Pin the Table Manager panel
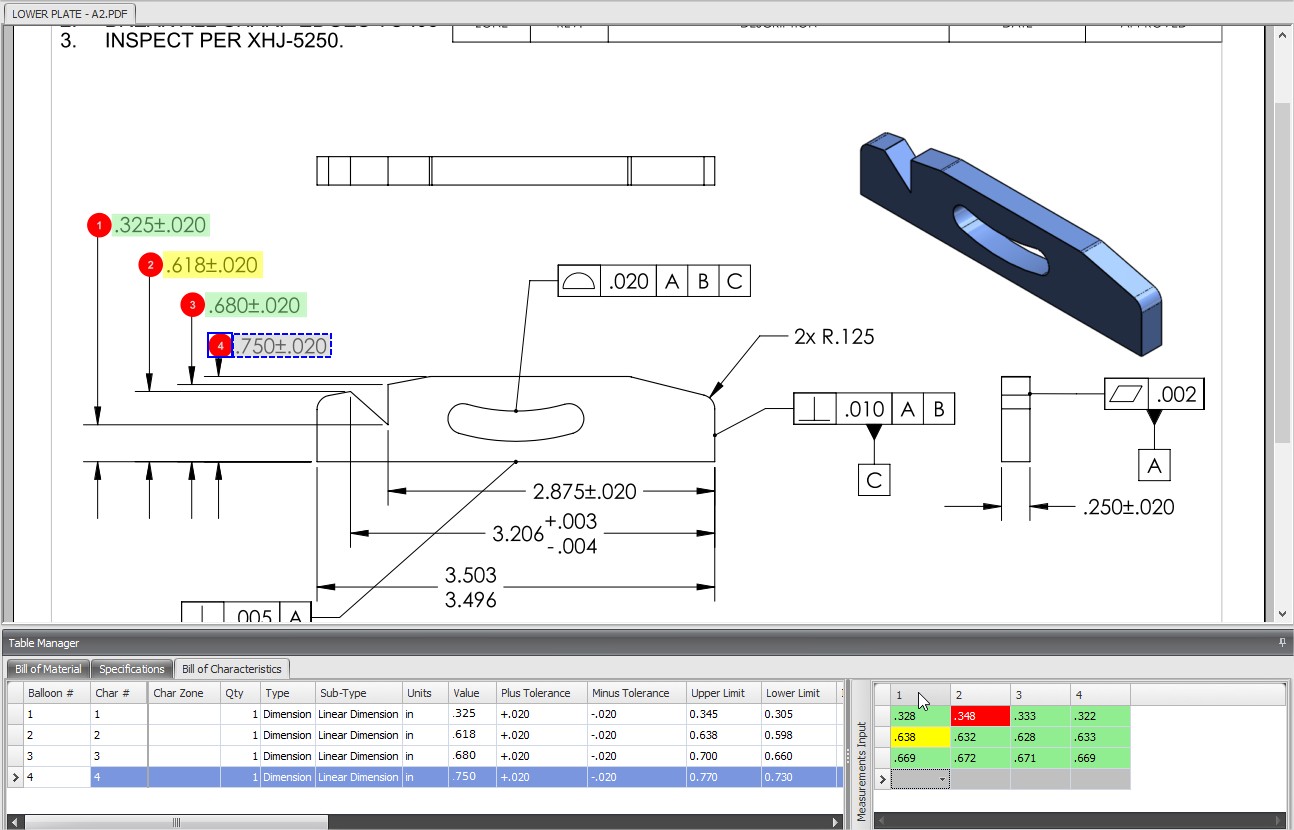The width and height of the screenshot is (1294, 830). point(1282,643)
